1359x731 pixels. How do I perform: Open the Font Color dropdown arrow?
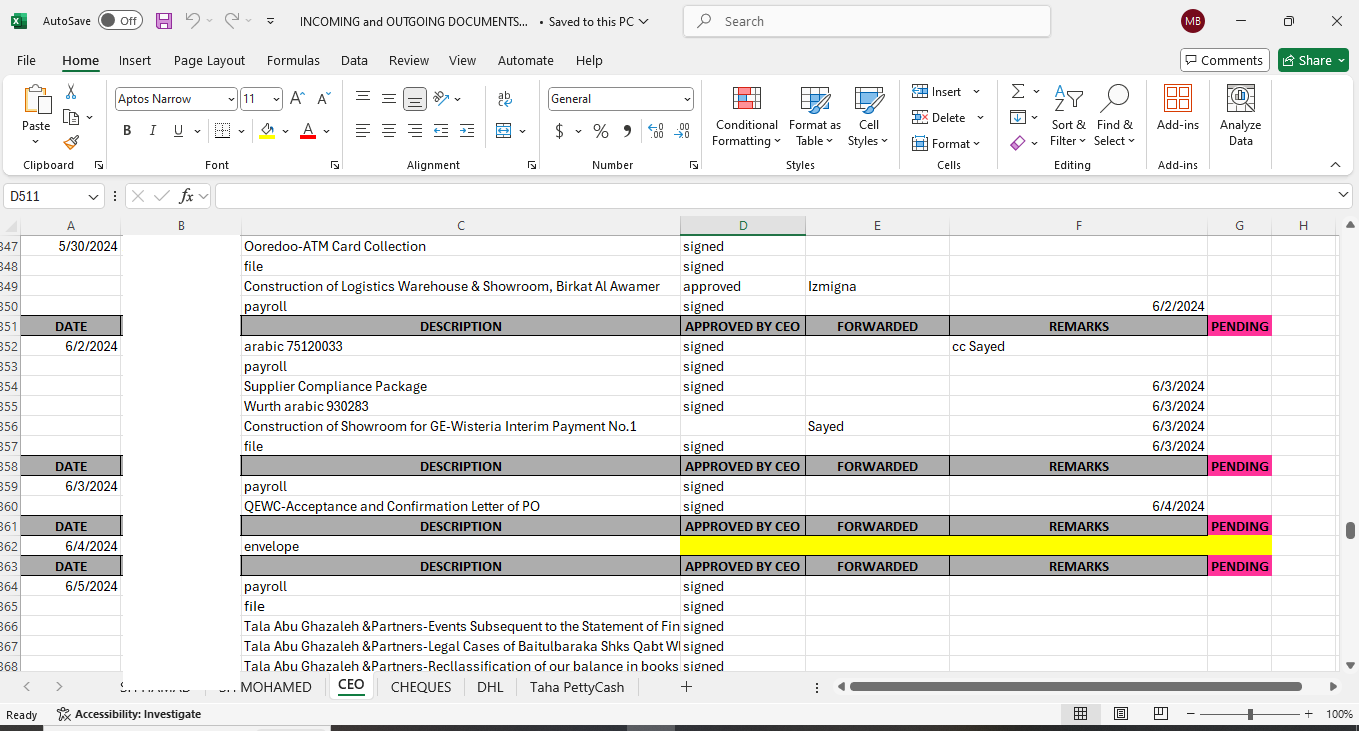pyautogui.click(x=327, y=131)
